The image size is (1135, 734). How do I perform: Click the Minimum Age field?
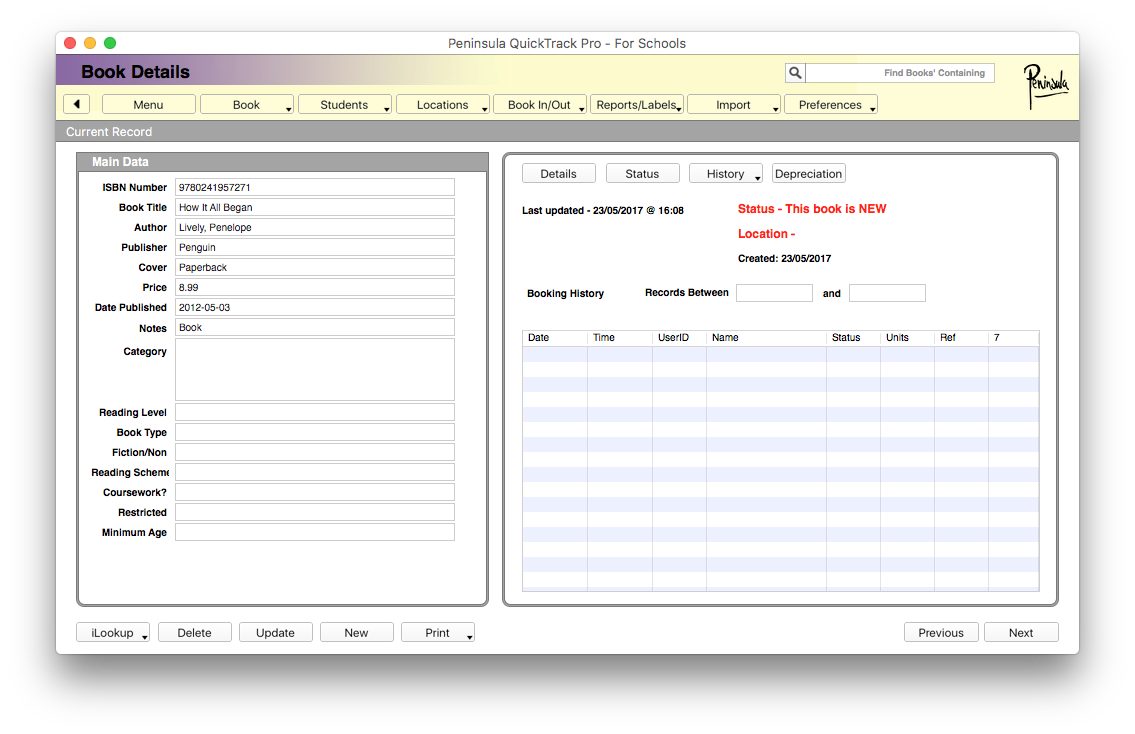click(315, 533)
